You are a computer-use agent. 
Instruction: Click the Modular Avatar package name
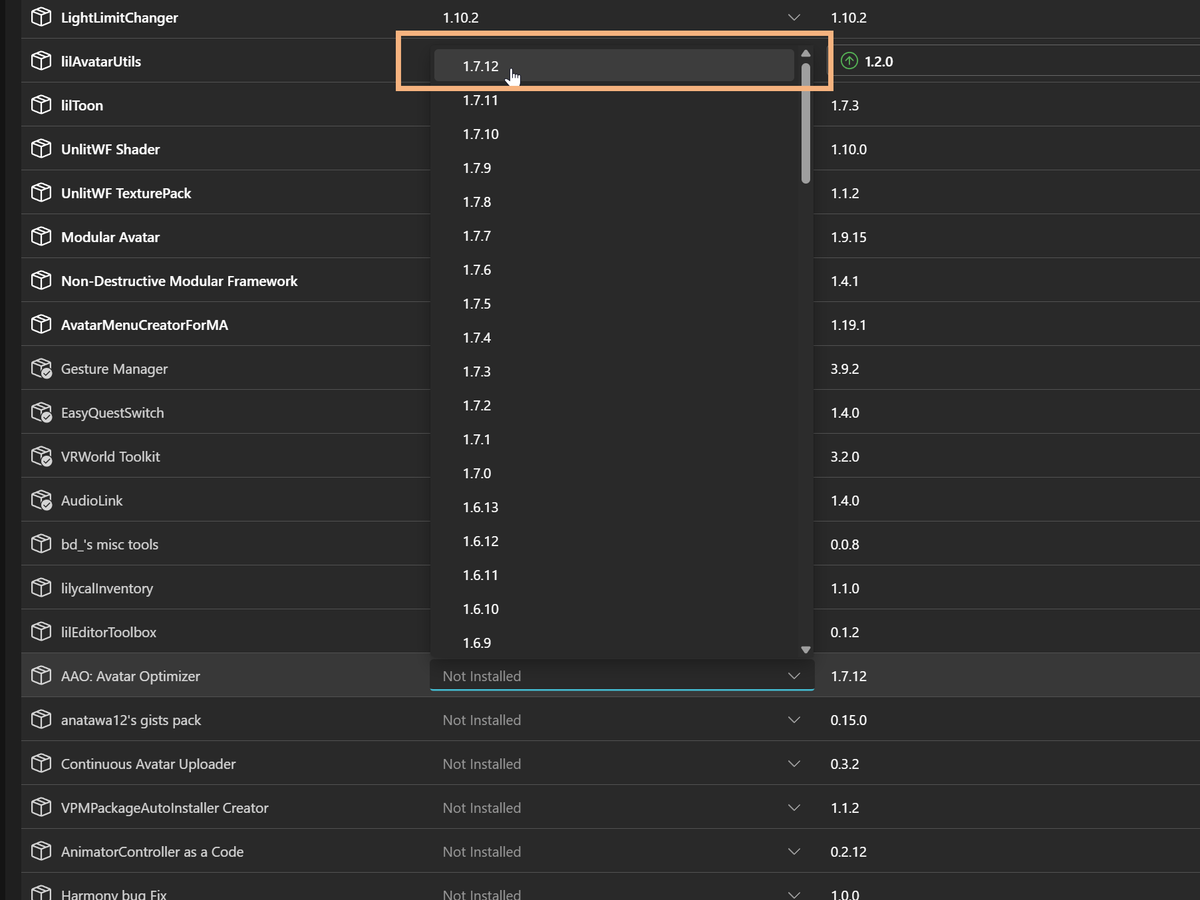[110, 237]
